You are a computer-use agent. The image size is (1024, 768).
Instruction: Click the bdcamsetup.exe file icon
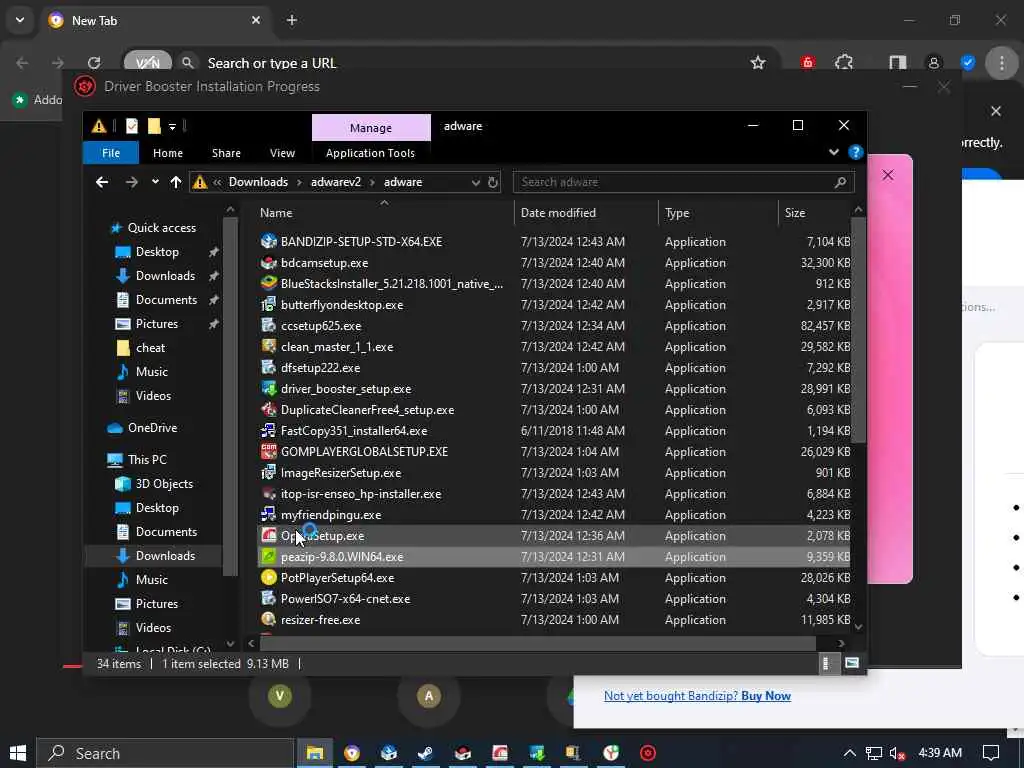268,263
